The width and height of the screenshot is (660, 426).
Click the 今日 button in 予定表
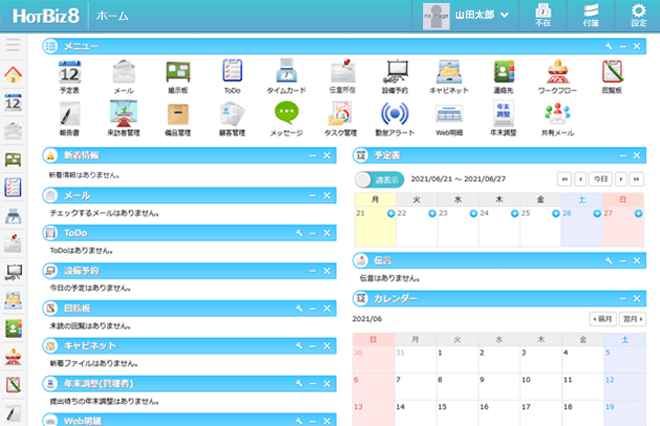[x=601, y=179]
